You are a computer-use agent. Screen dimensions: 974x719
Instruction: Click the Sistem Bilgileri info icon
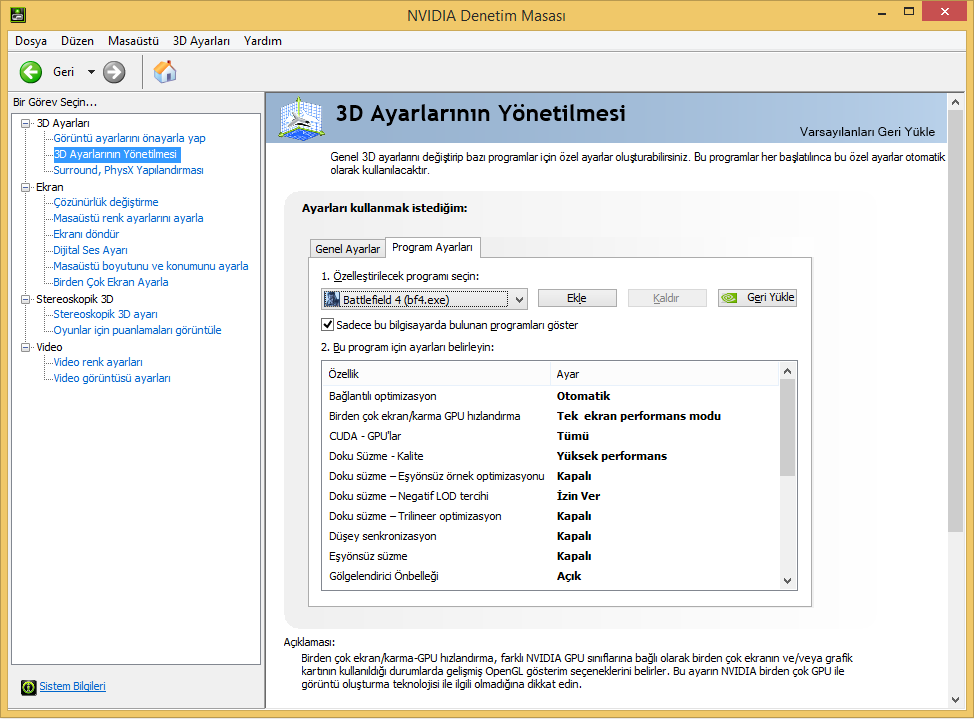pos(29,687)
